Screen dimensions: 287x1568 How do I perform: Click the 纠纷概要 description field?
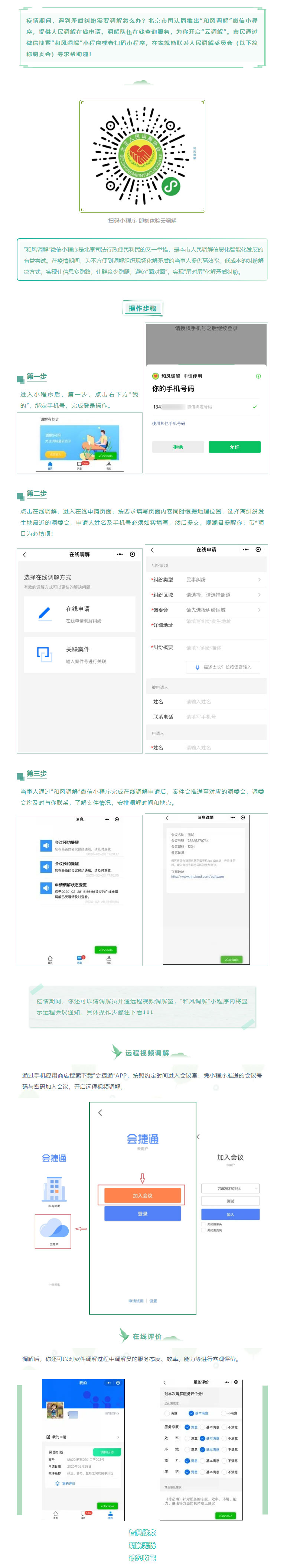[223, 648]
